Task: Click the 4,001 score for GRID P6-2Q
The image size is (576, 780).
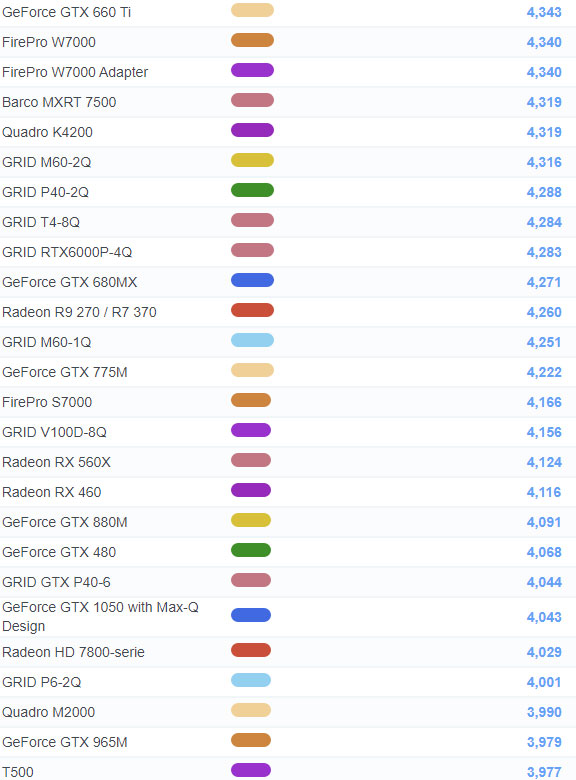Action: tap(544, 682)
